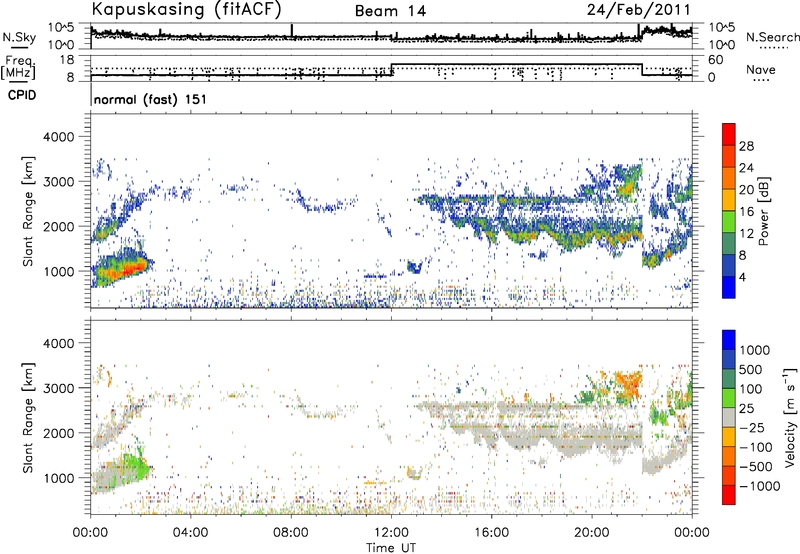Click the power colorbar '20' label
This screenshot has height=554, width=800.
tap(746, 190)
